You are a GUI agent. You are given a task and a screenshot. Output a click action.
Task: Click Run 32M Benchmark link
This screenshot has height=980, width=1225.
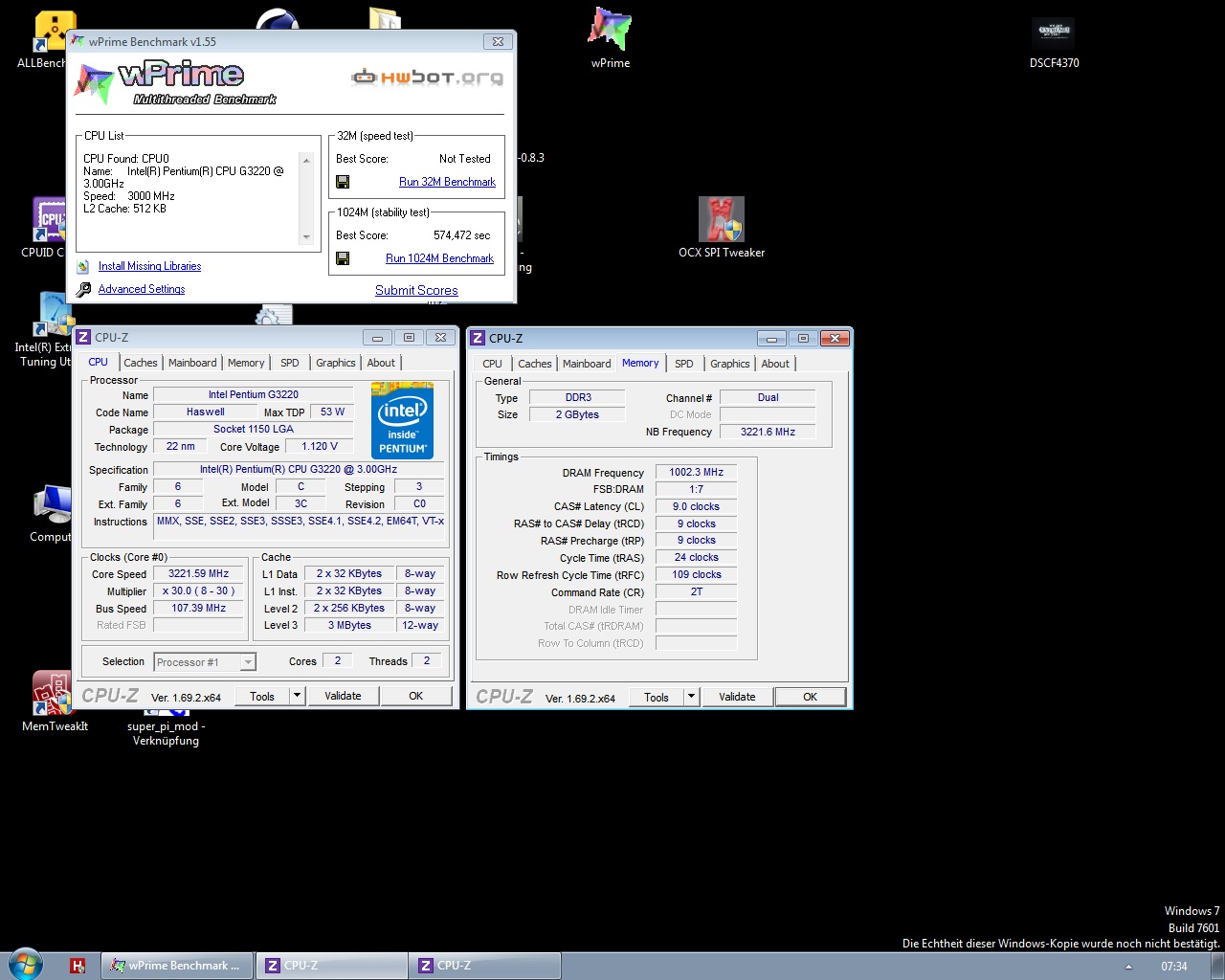[x=447, y=182]
